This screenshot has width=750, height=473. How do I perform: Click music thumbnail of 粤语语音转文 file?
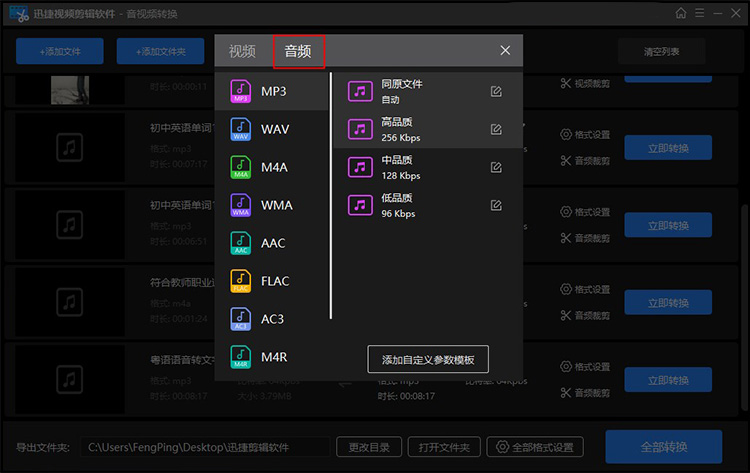tap(70, 379)
